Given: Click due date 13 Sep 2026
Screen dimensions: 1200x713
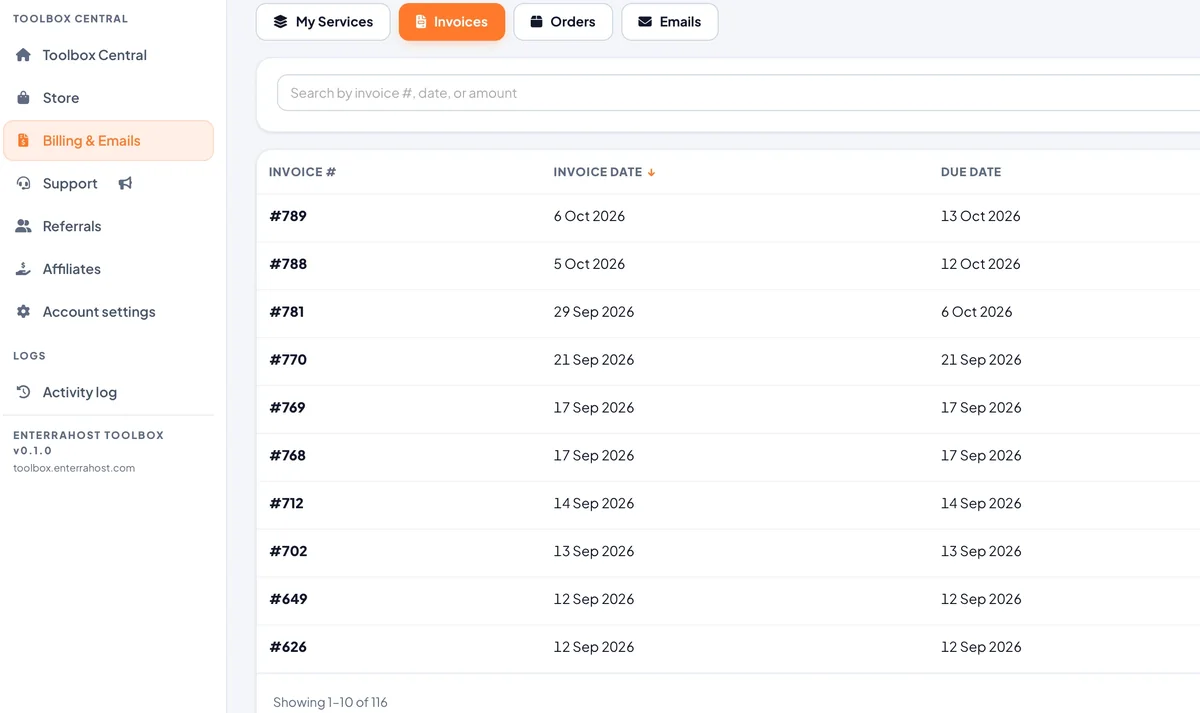Looking at the screenshot, I should [981, 551].
